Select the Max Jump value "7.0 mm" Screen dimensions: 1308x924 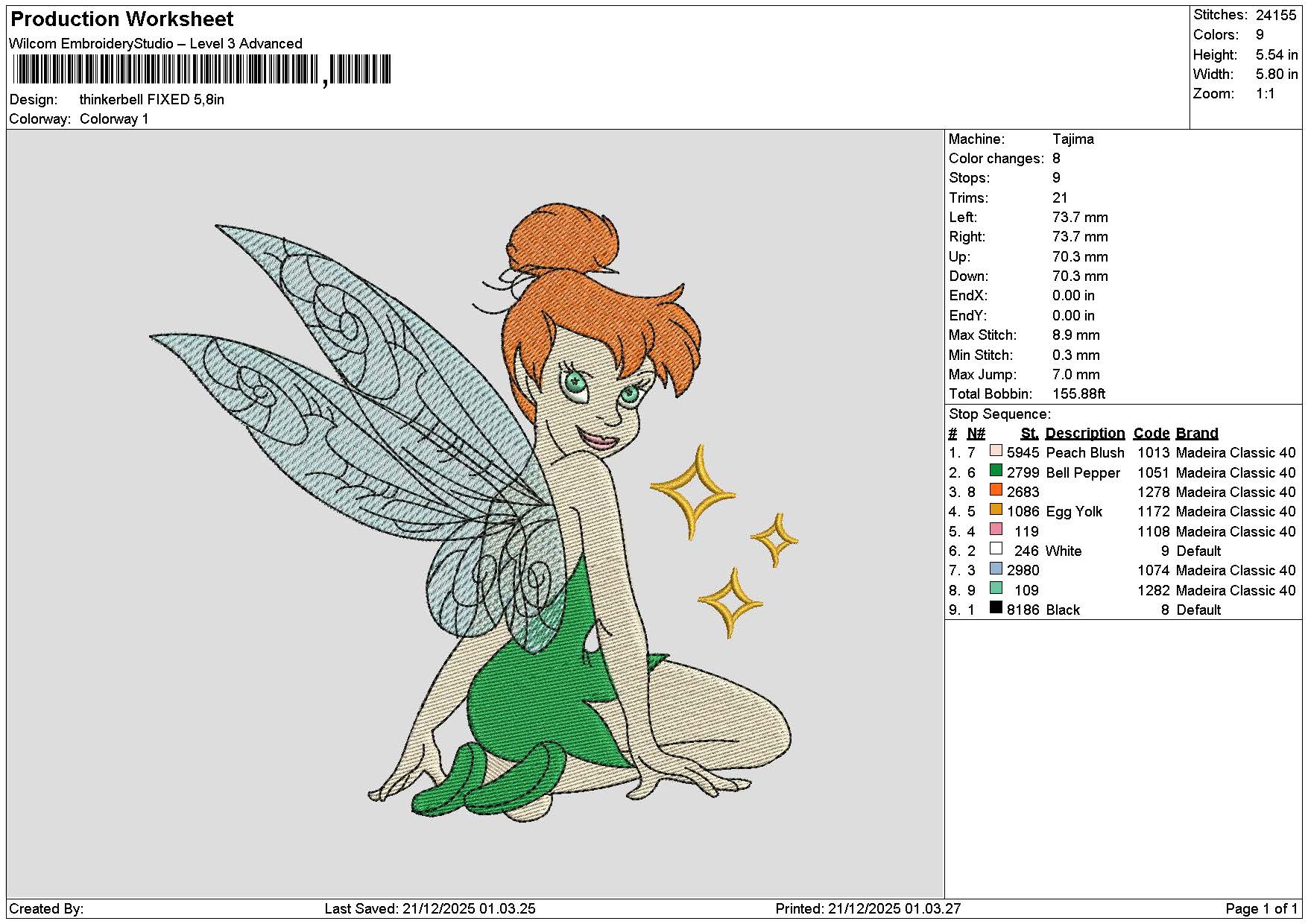tap(1076, 375)
